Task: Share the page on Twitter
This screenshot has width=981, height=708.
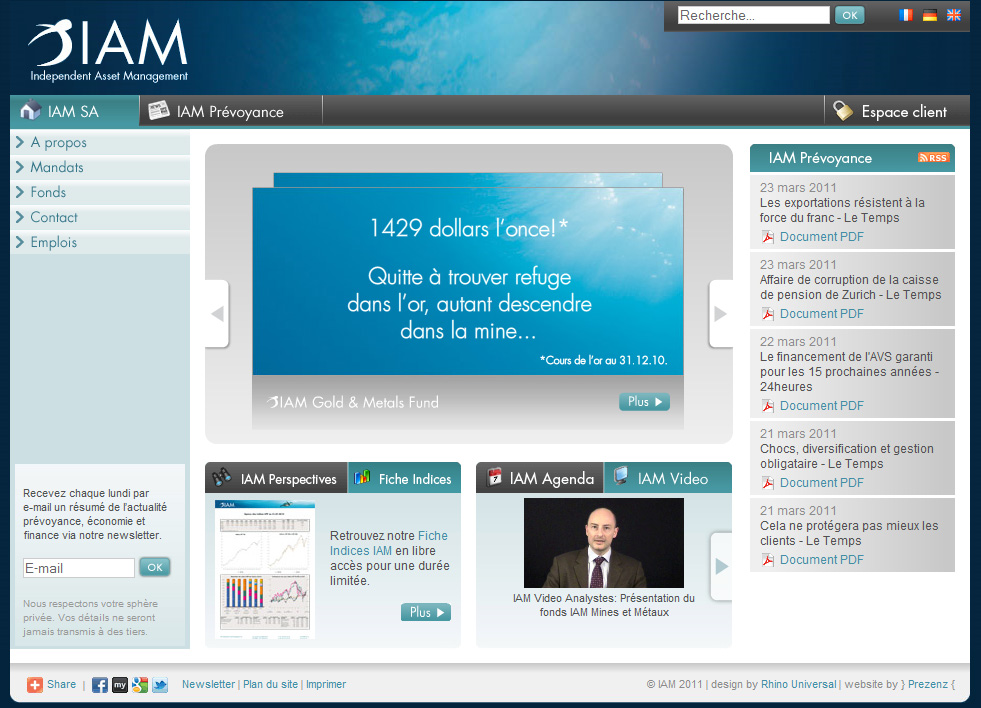Action: pos(160,685)
